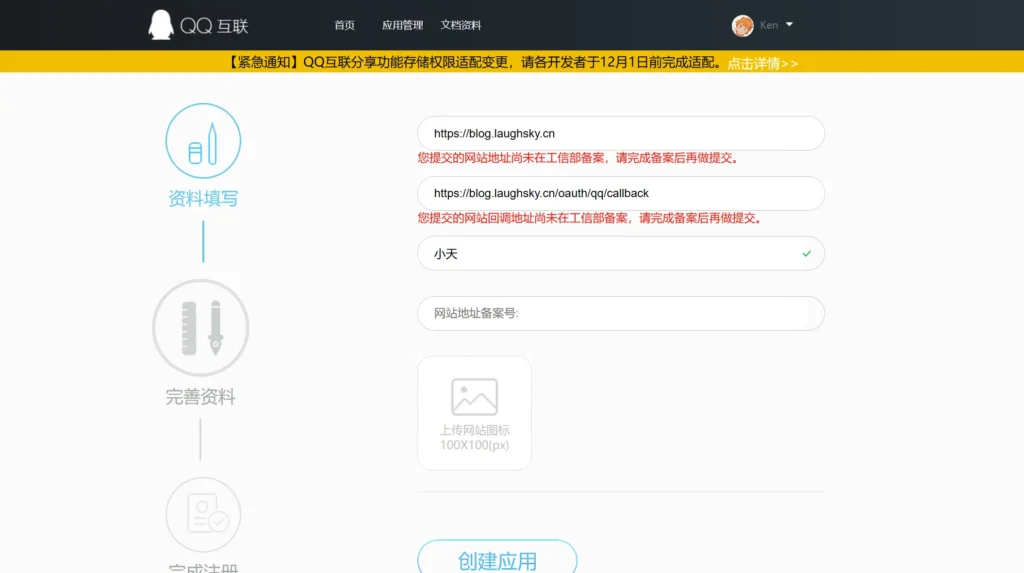Click the 网站回调地址尚未在工信部备案 error text
Image resolution: width=1024 pixels, height=573 pixels.
click(591, 218)
